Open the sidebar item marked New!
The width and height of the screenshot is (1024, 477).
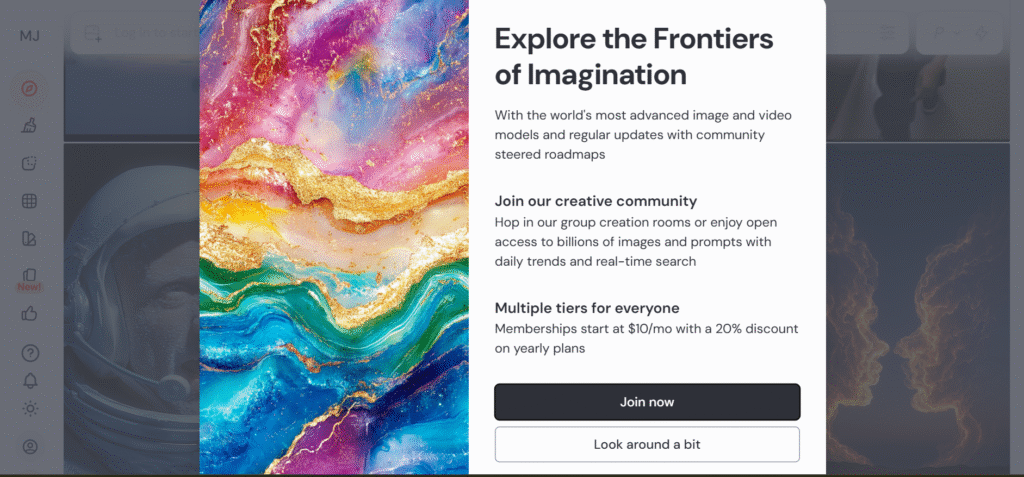coord(30,277)
